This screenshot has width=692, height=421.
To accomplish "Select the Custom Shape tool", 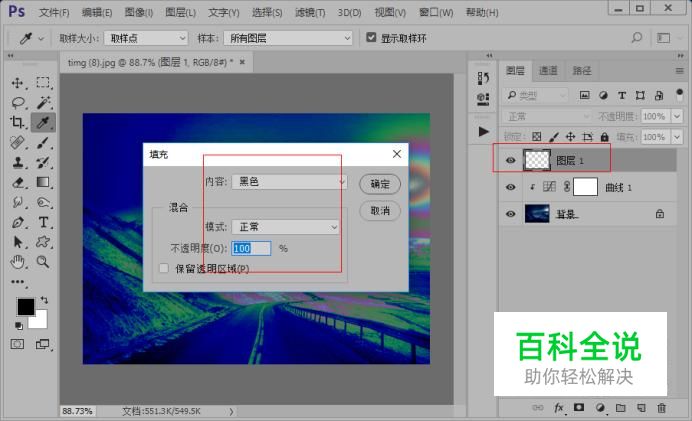I will coord(43,242).
